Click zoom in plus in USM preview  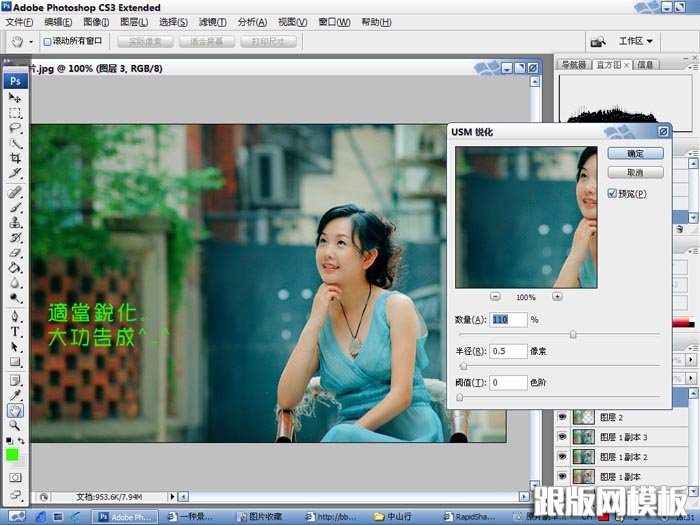click(557, 296)
